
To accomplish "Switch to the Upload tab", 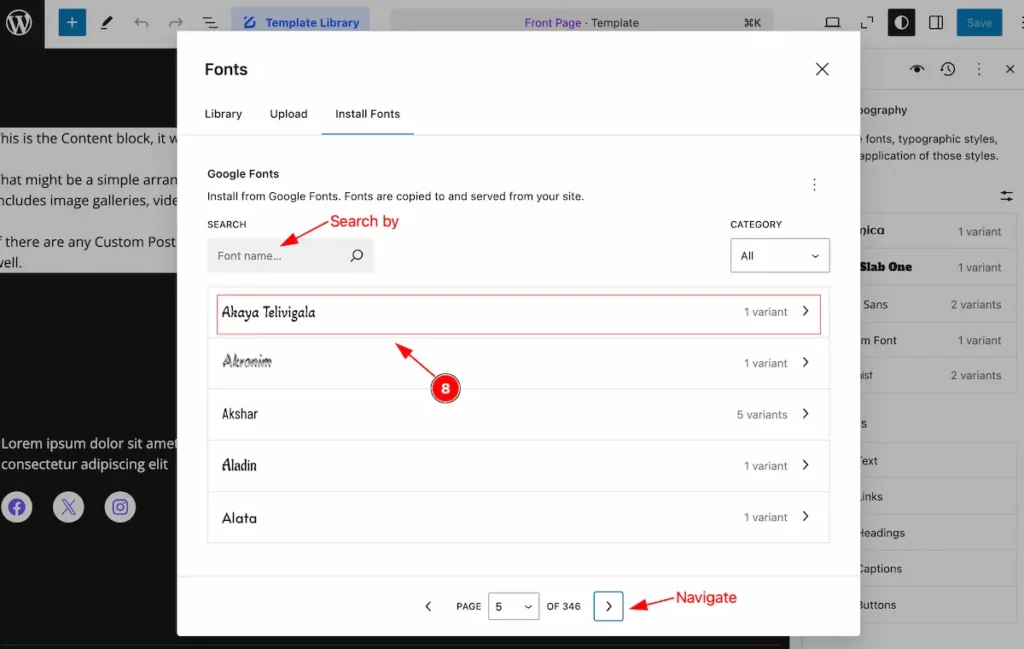I will [x=289, y=114].
